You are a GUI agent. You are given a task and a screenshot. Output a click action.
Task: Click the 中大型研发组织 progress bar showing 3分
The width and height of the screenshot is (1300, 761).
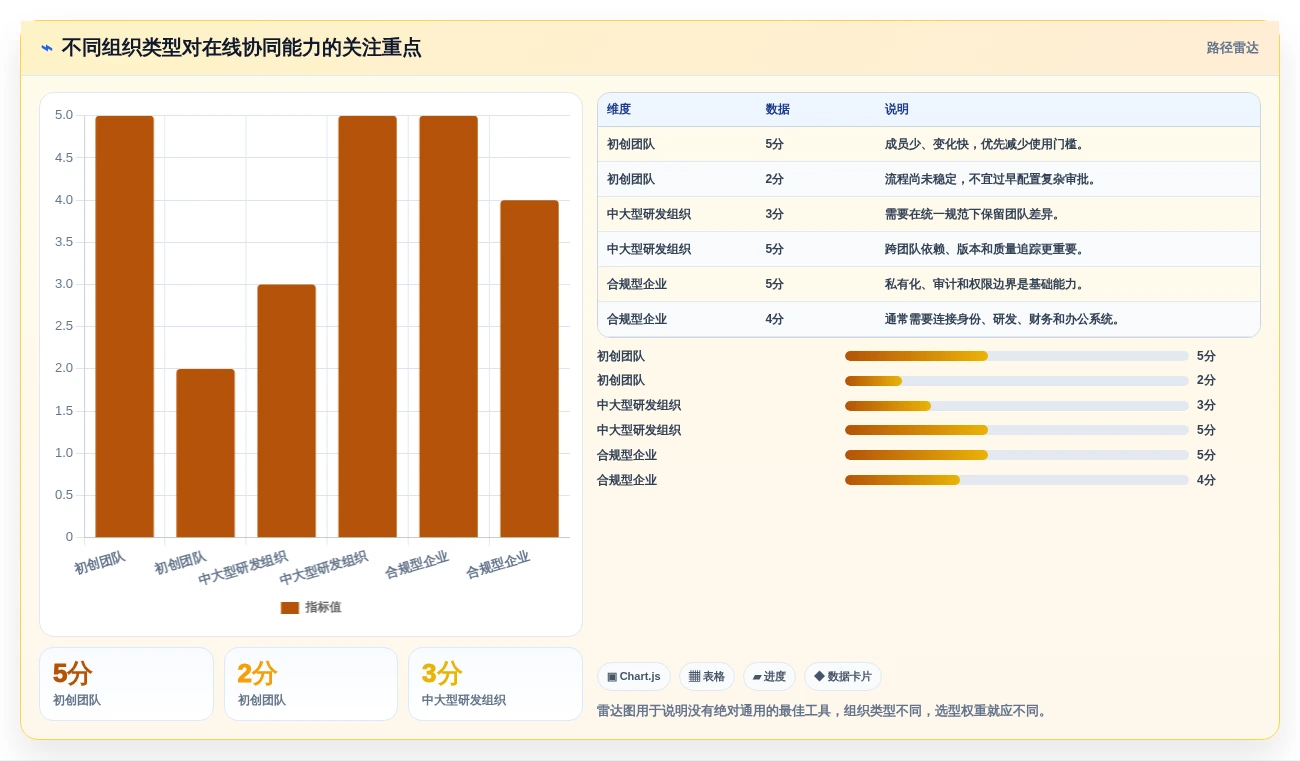click(x=1017, y=406)
